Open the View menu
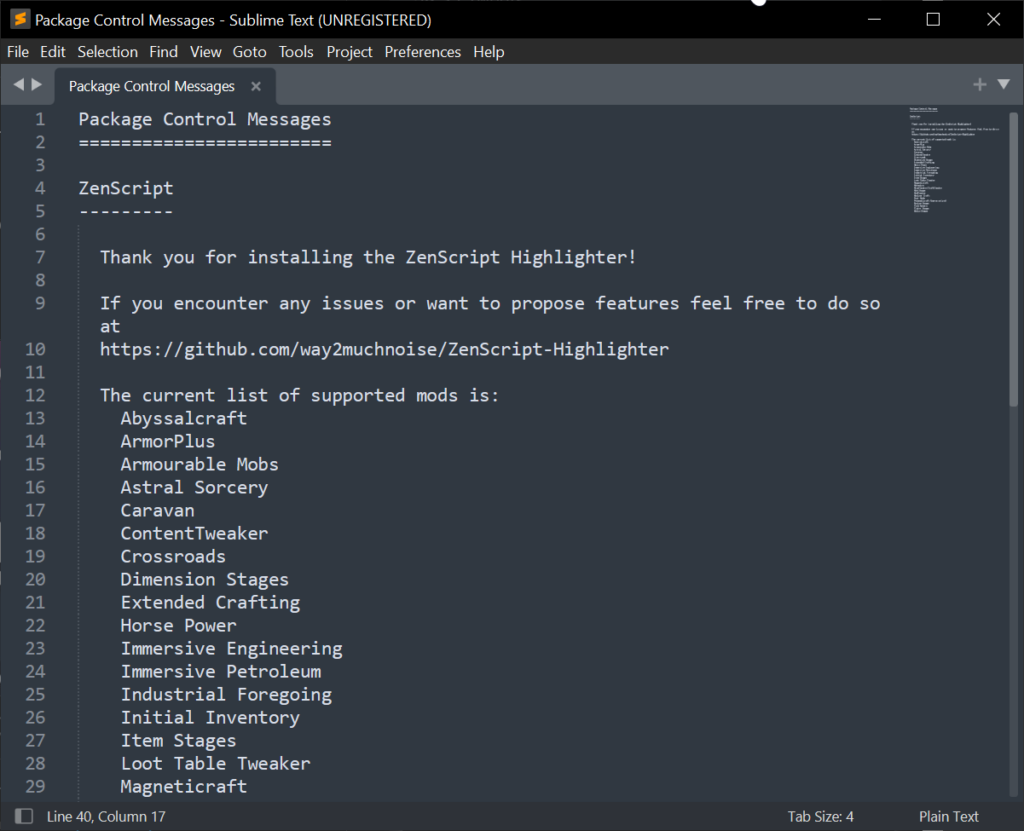 [x=205, y=52]
